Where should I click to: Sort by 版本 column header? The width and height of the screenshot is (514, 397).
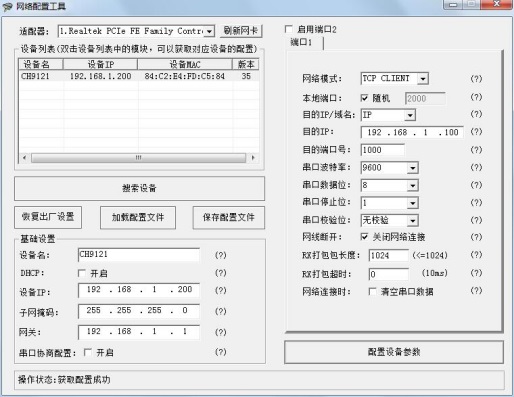pyautogui.click(x=246, y=64)
